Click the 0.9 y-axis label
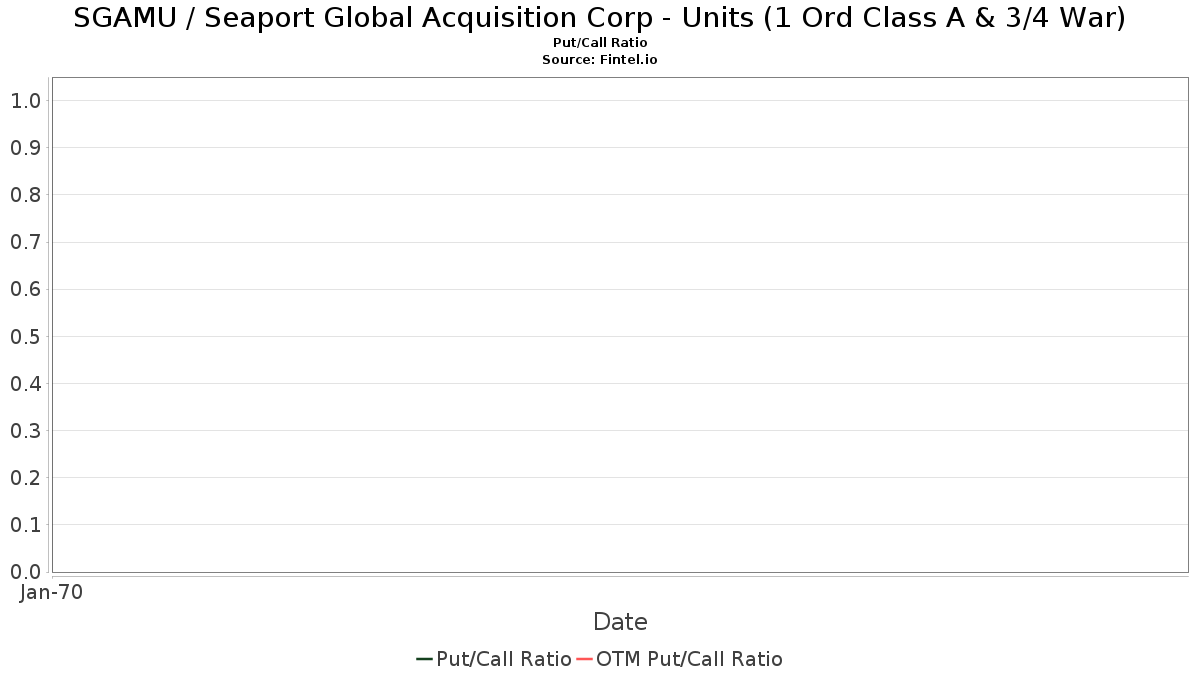1200x675 pixels. click(x=25, y=148)
